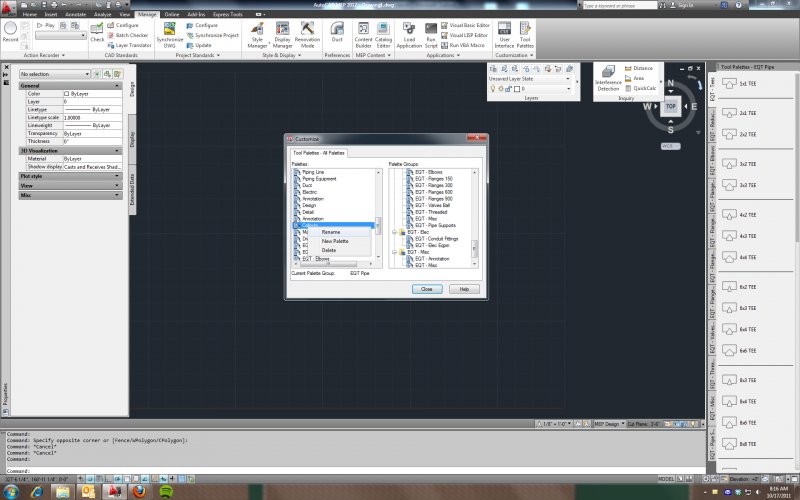Insert the 2x2 TEE tool
The width and height of the screenshot is (800, 500).
(741, 134)
